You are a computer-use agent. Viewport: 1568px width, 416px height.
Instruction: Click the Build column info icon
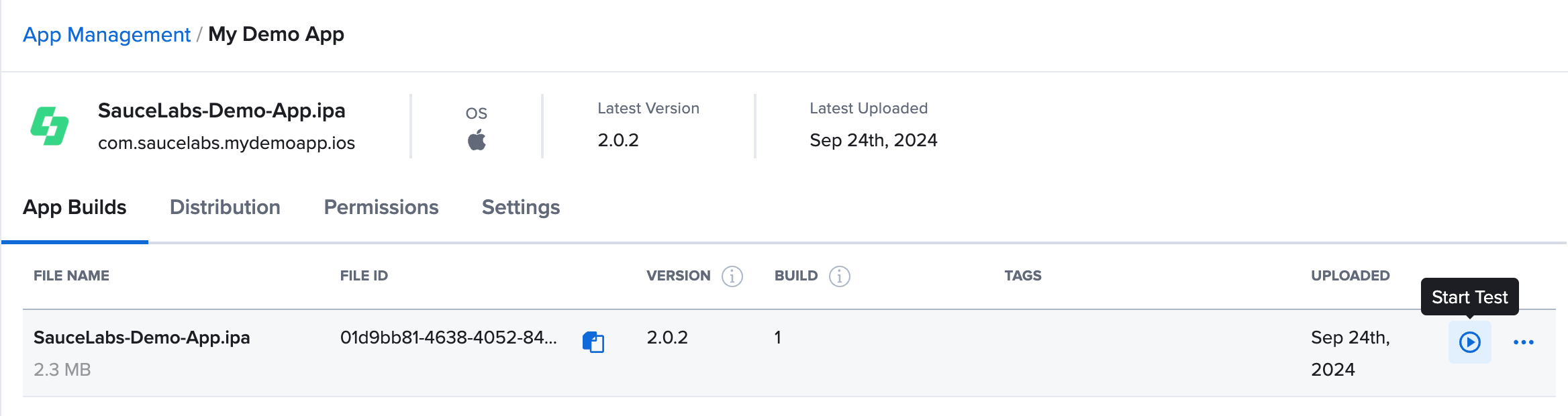[839, 276]
